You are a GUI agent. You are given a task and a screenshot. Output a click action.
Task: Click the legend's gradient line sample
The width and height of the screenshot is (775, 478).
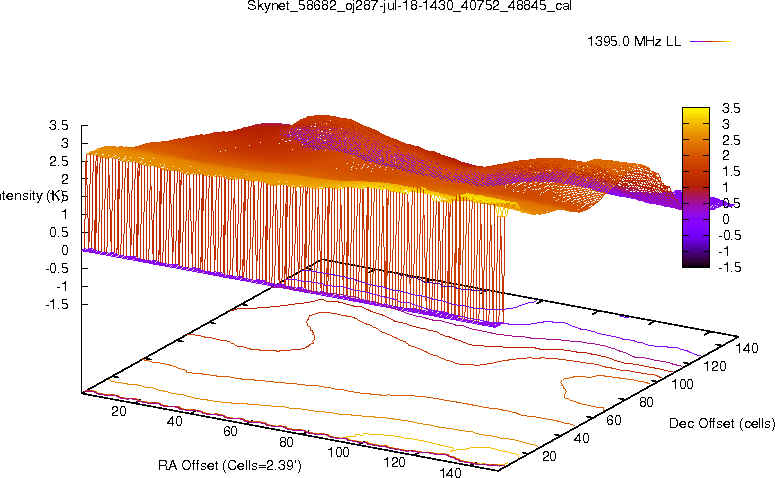(x=710, y=42)
